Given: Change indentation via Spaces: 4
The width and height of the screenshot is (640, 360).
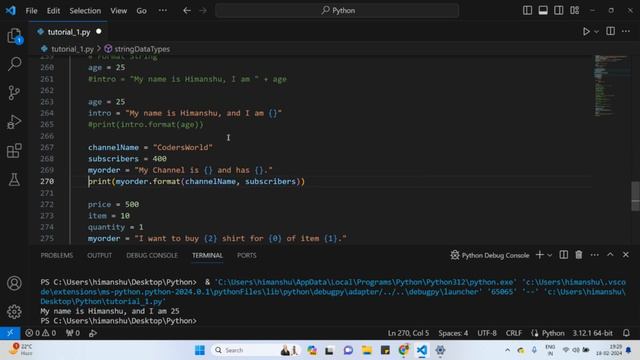Looking at the screenshot, I should 453,333.
